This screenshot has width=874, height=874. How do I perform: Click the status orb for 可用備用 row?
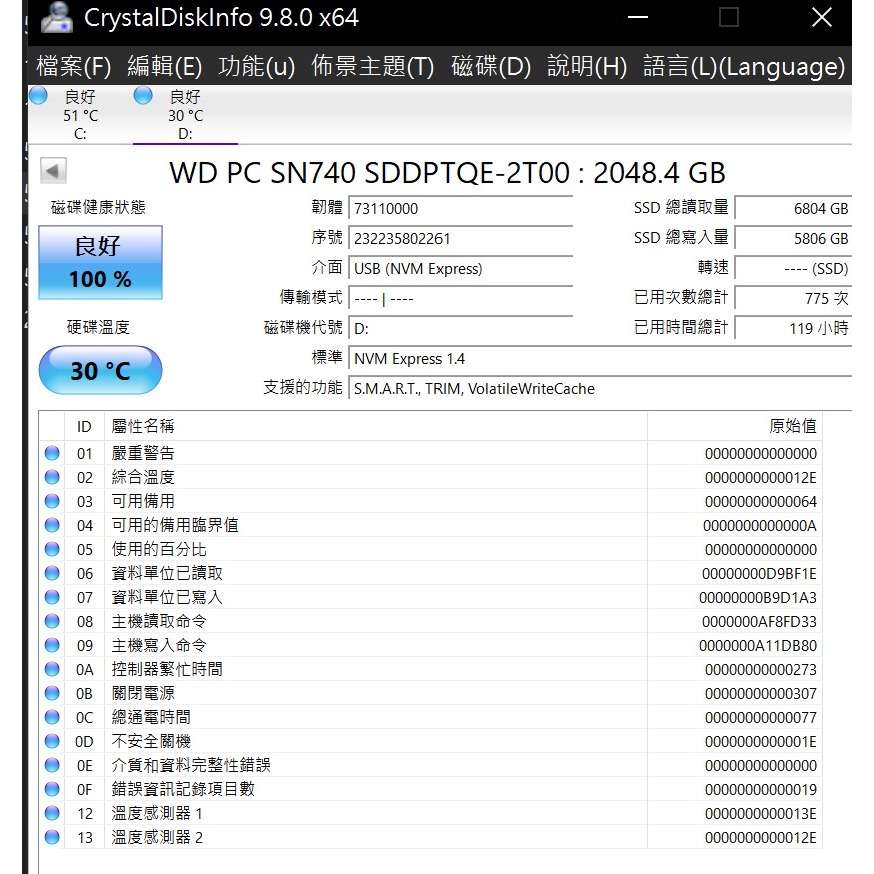(52, 501)
